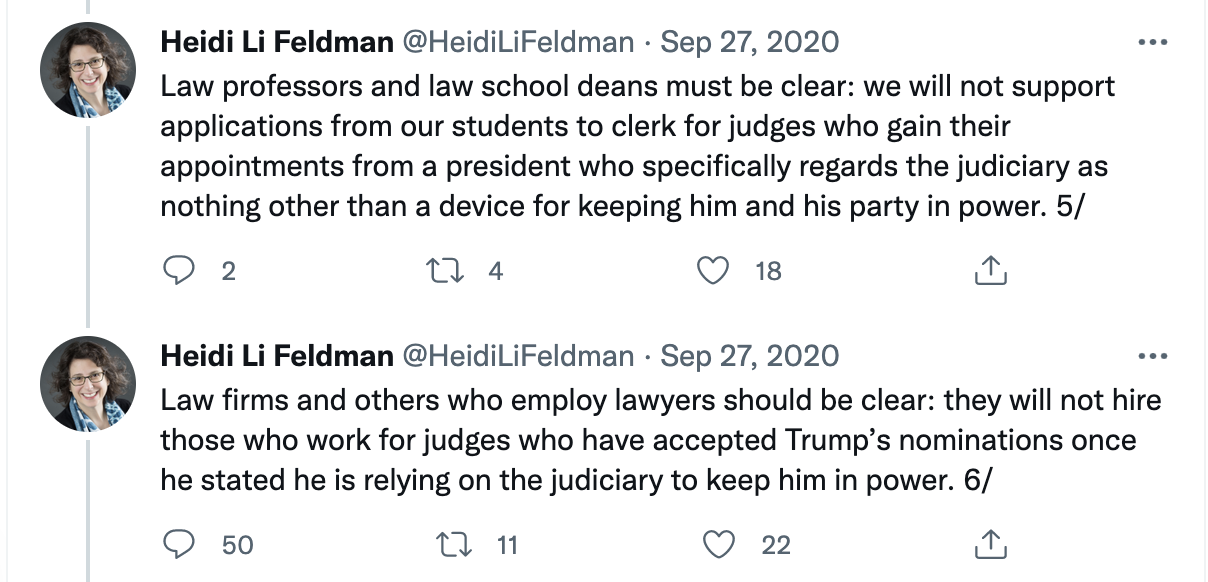Open Sep 27, 2020 timestamp on second tweet
Viewport: 1208px width, 582px height.
[x=750, y=356]
